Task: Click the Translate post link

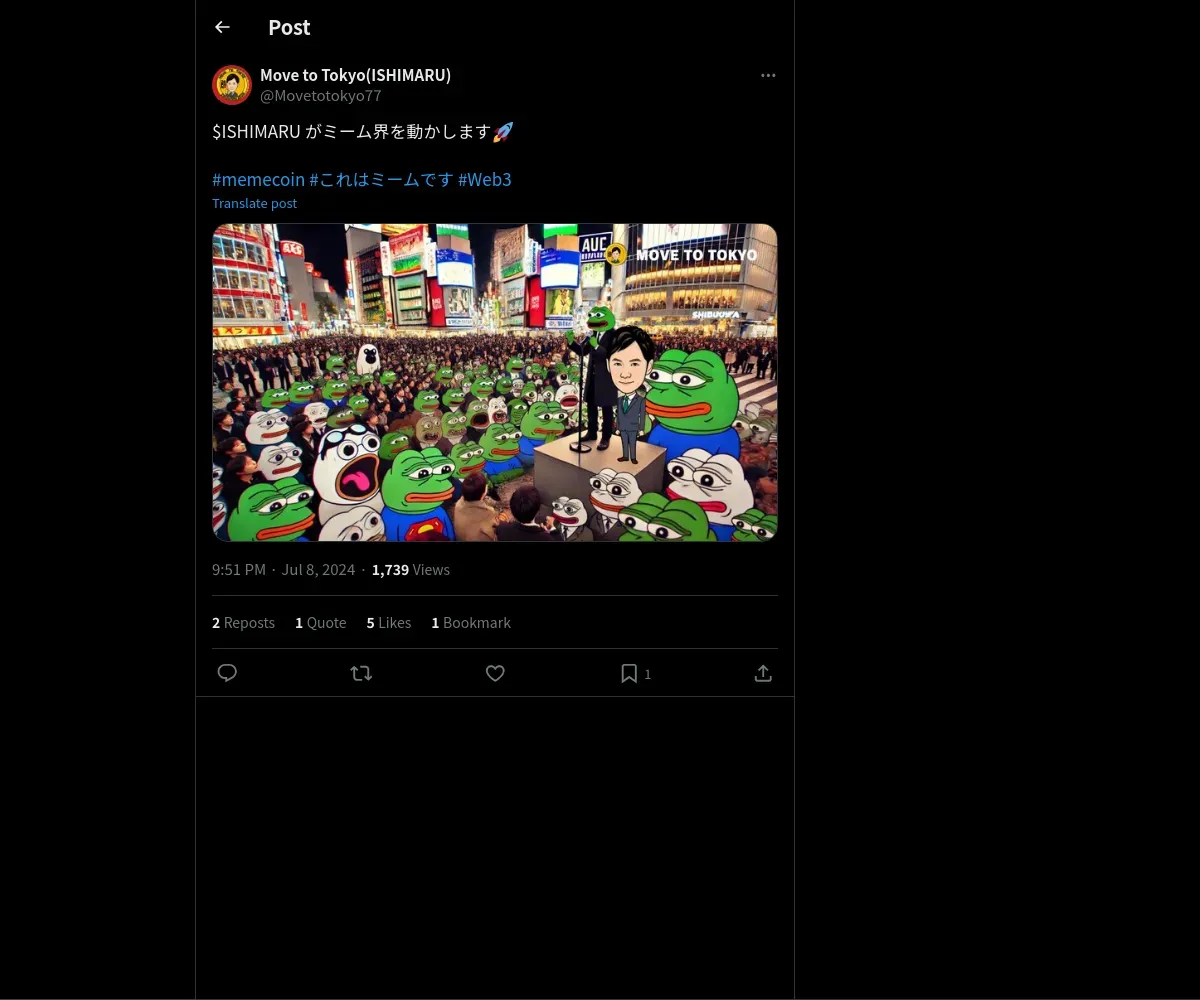Action: tap(254, 203)
